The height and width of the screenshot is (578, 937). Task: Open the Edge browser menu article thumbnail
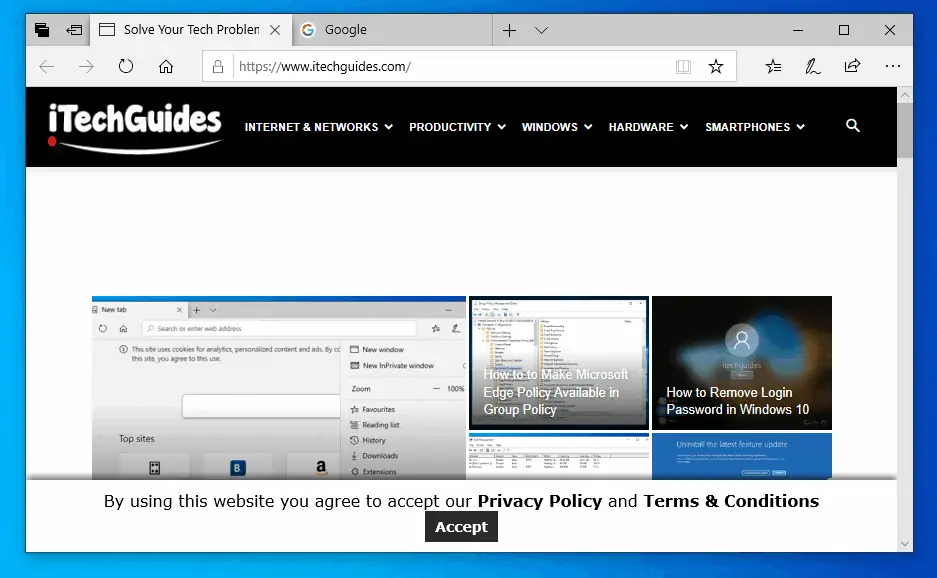(278, 387)
